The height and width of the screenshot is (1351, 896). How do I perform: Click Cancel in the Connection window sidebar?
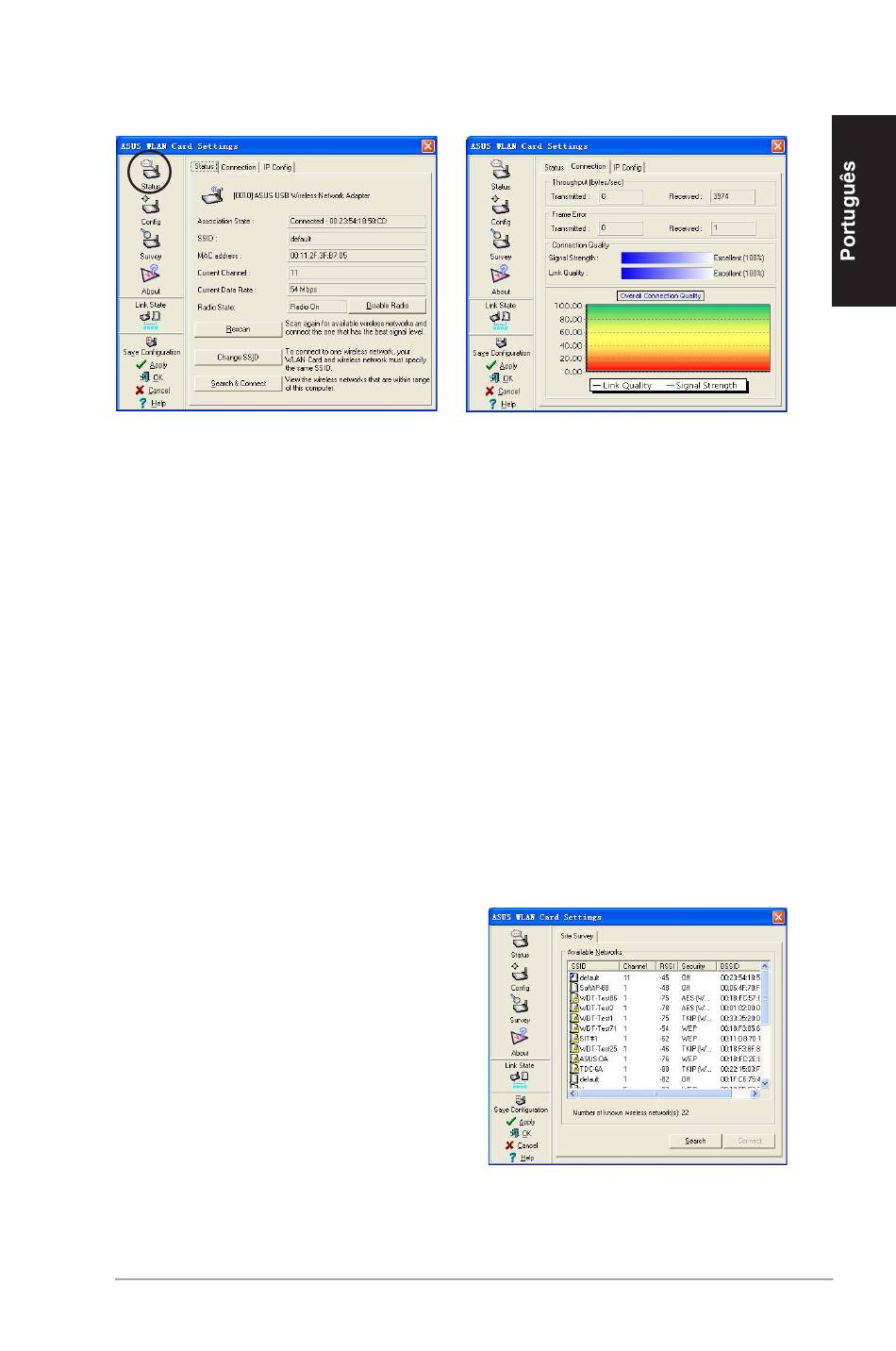coord(502,391)
